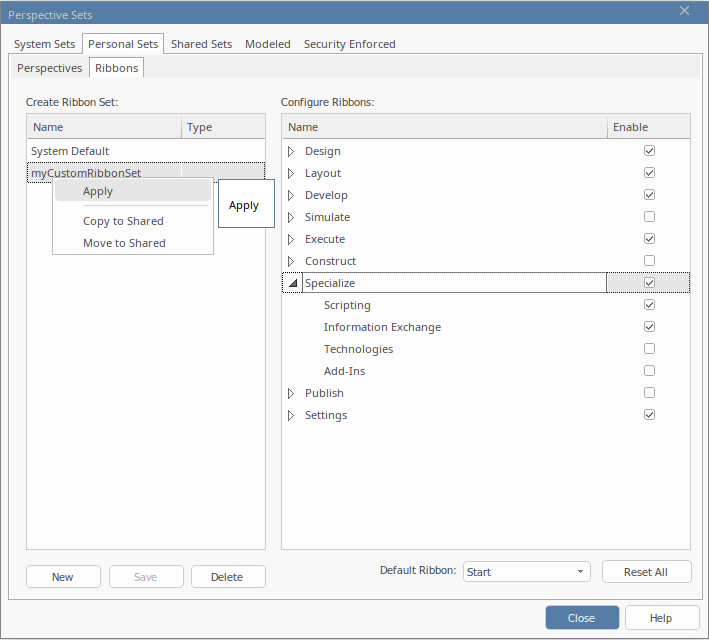Image resolution: width=709 pixels, height=640 pixels.
Task: Expand the Settings ribbon node
Action: coord(291,416)
